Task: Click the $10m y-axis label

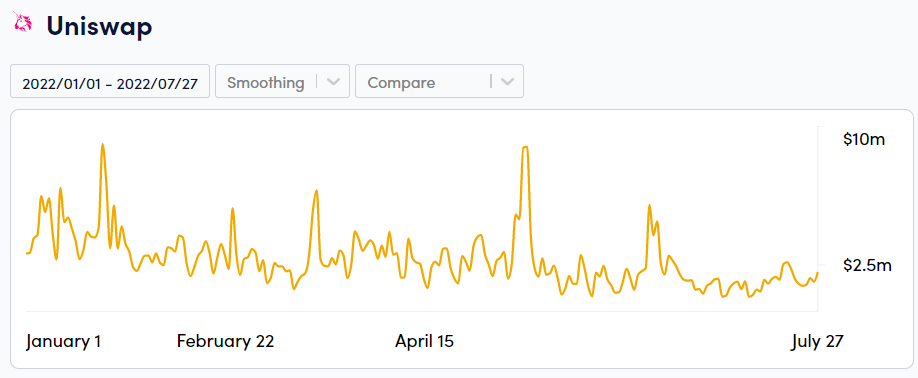Action: point(864,139)
